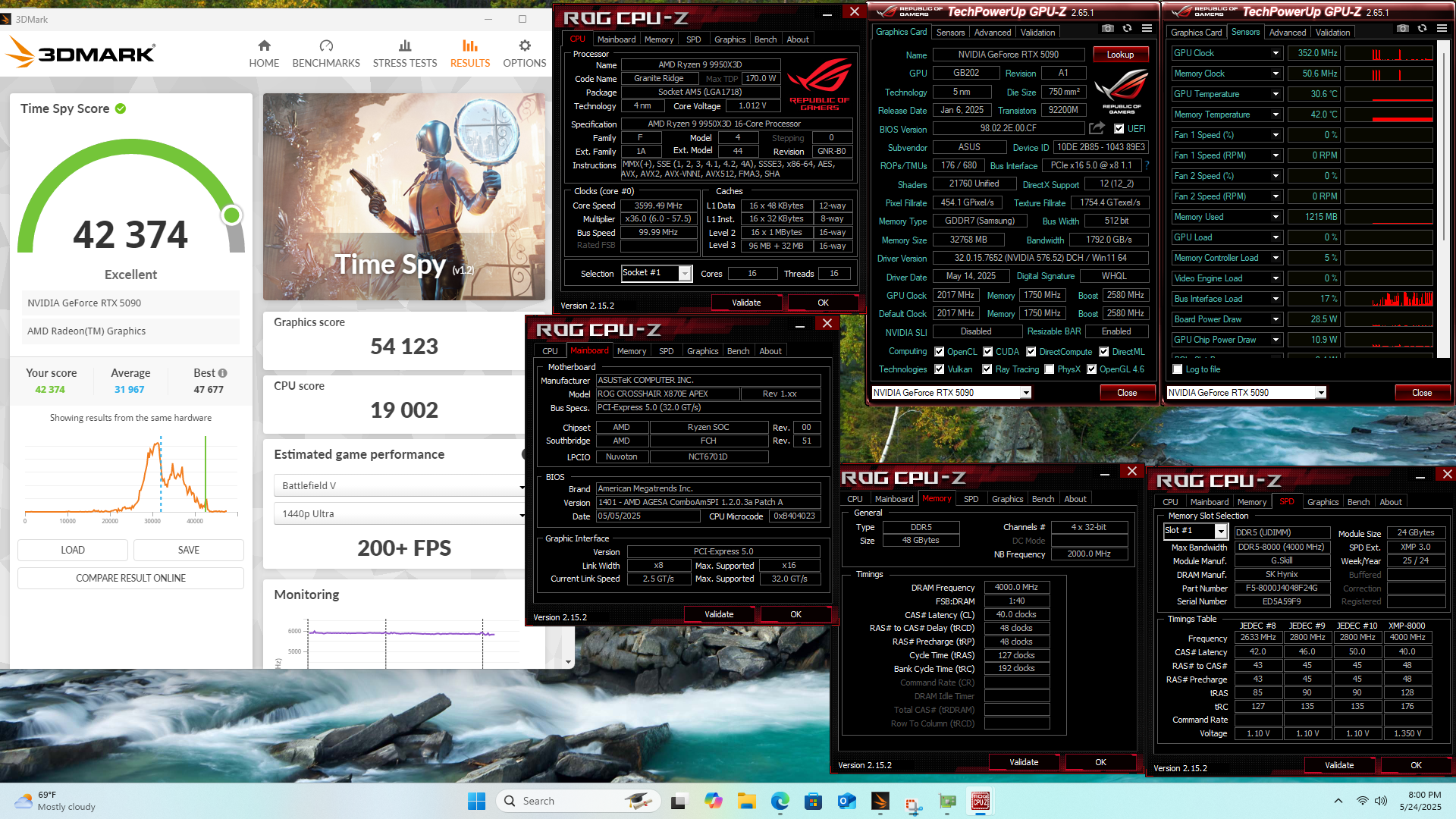Toggle the UEFI checkbox in GPU-Z
1456x819 pixels.
coord(1119,129)
